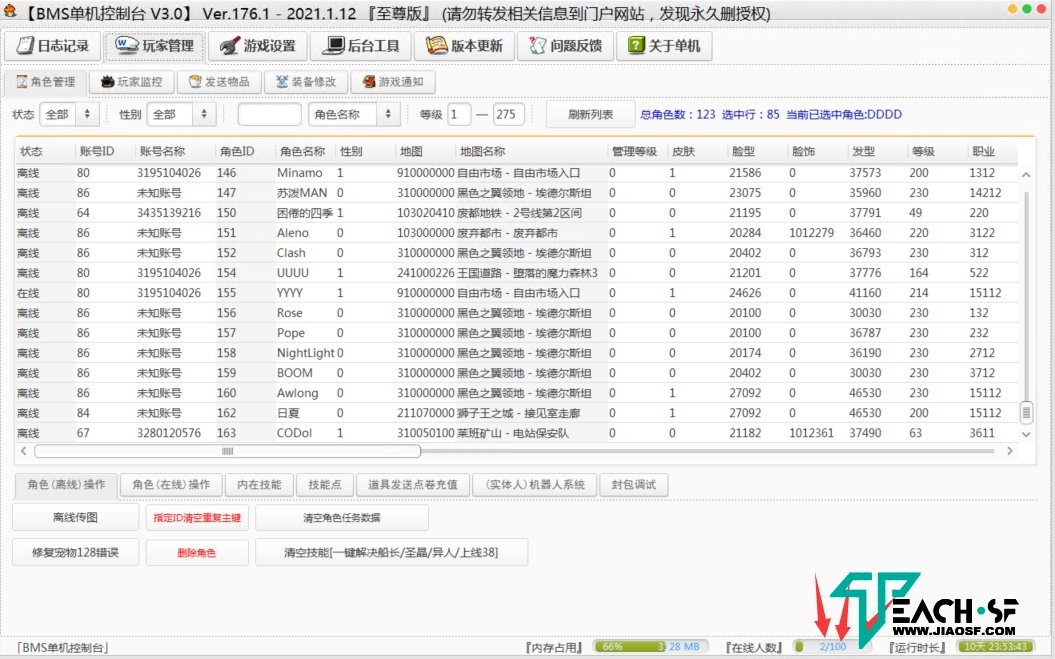
Task: Click the table's scroll up arrow
Action: 1026,174
